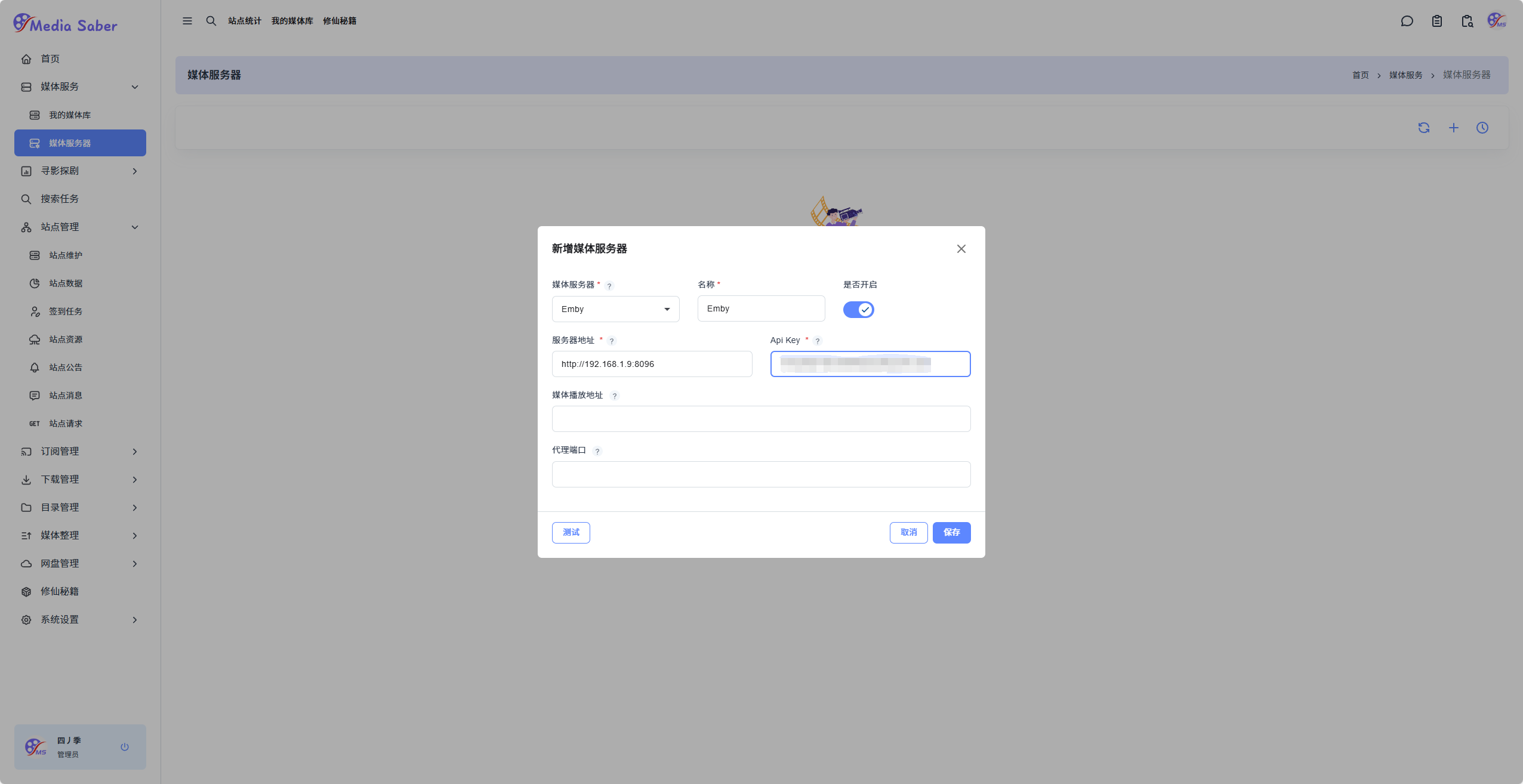
Task: Click the refresh icon in the toolbar
Action: coord(1424,128)
